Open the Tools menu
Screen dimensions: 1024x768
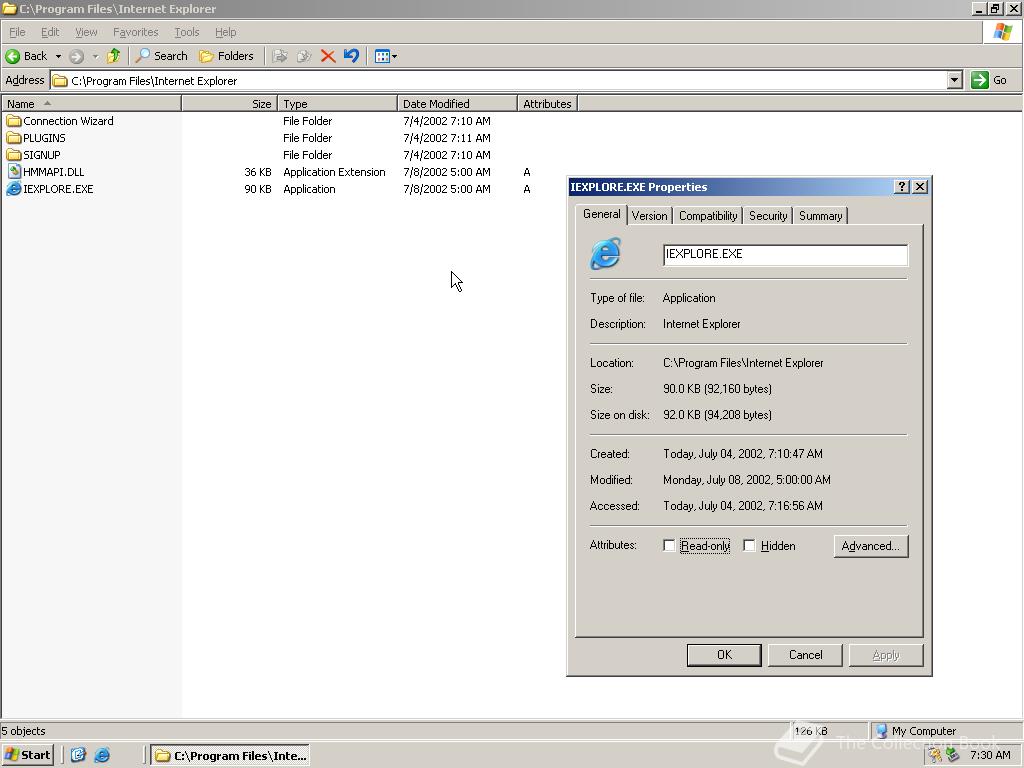(187, 32)
